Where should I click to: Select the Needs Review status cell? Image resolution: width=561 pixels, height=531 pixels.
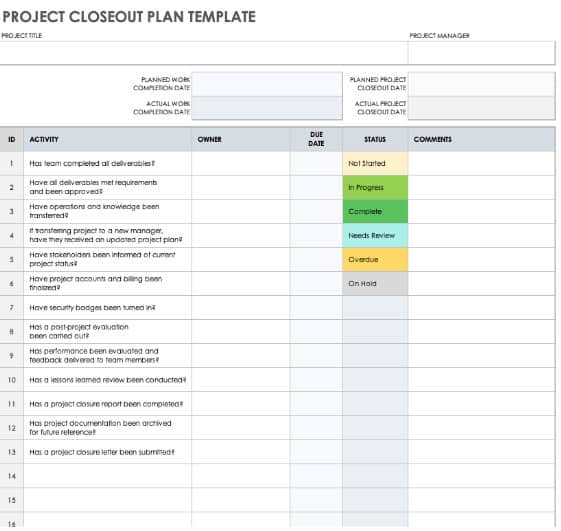(375, 235)
